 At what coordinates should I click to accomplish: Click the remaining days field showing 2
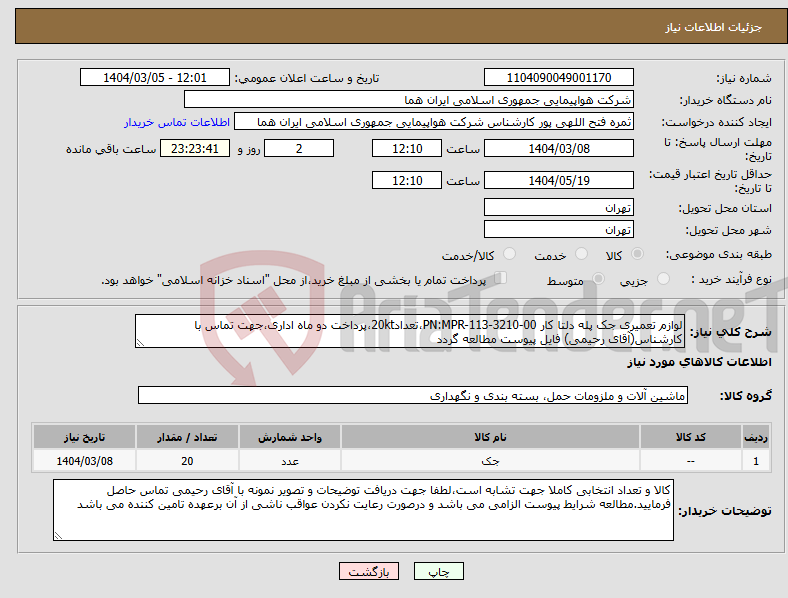pyautogui.click(x=299, y=148)
